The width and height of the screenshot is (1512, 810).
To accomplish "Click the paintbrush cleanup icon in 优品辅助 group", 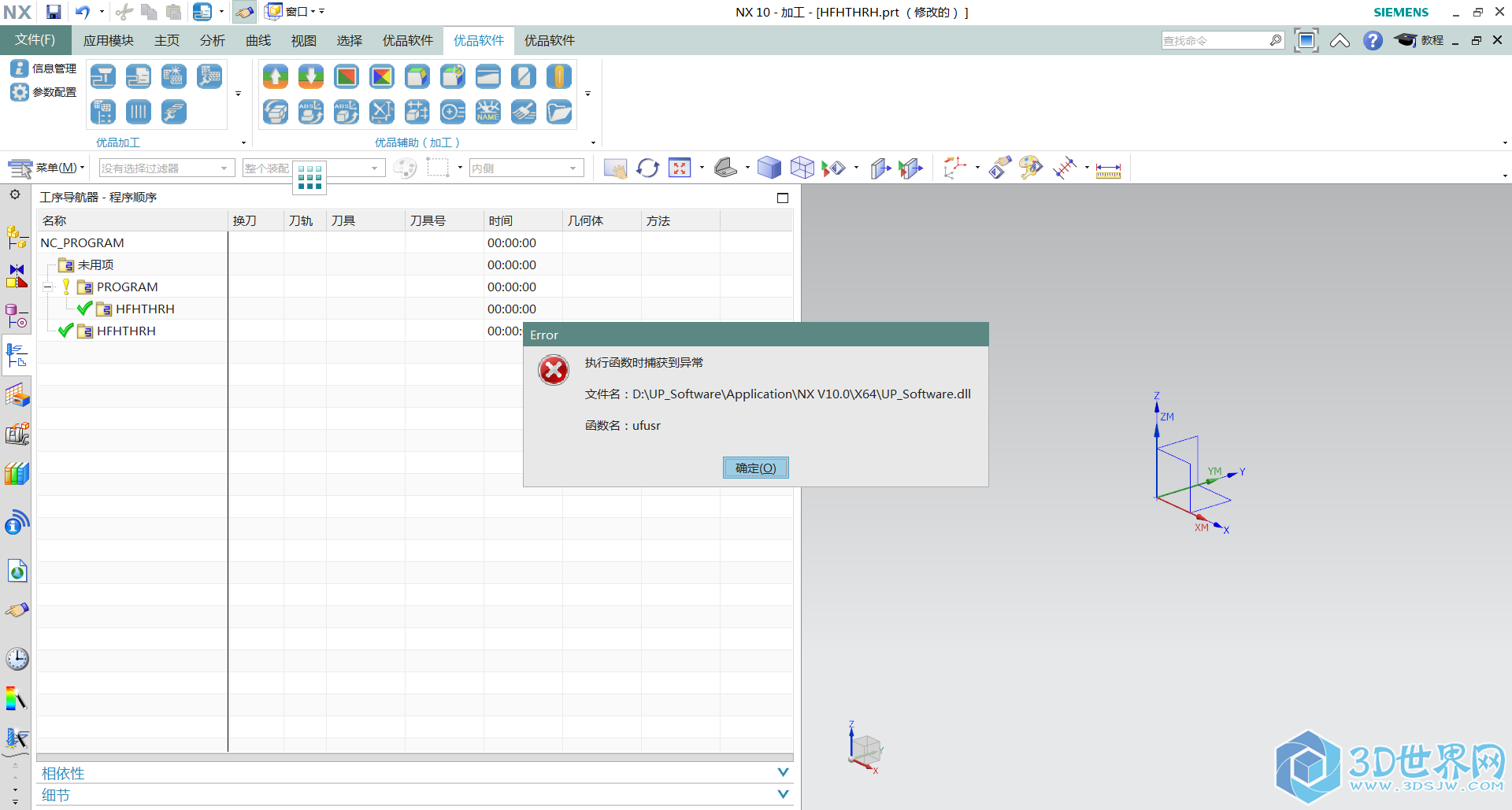I will (x=524, y=112).
